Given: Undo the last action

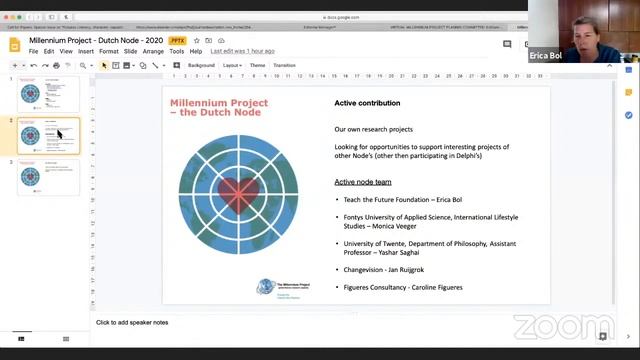Looking at the screenshot, I should point(33,65).
